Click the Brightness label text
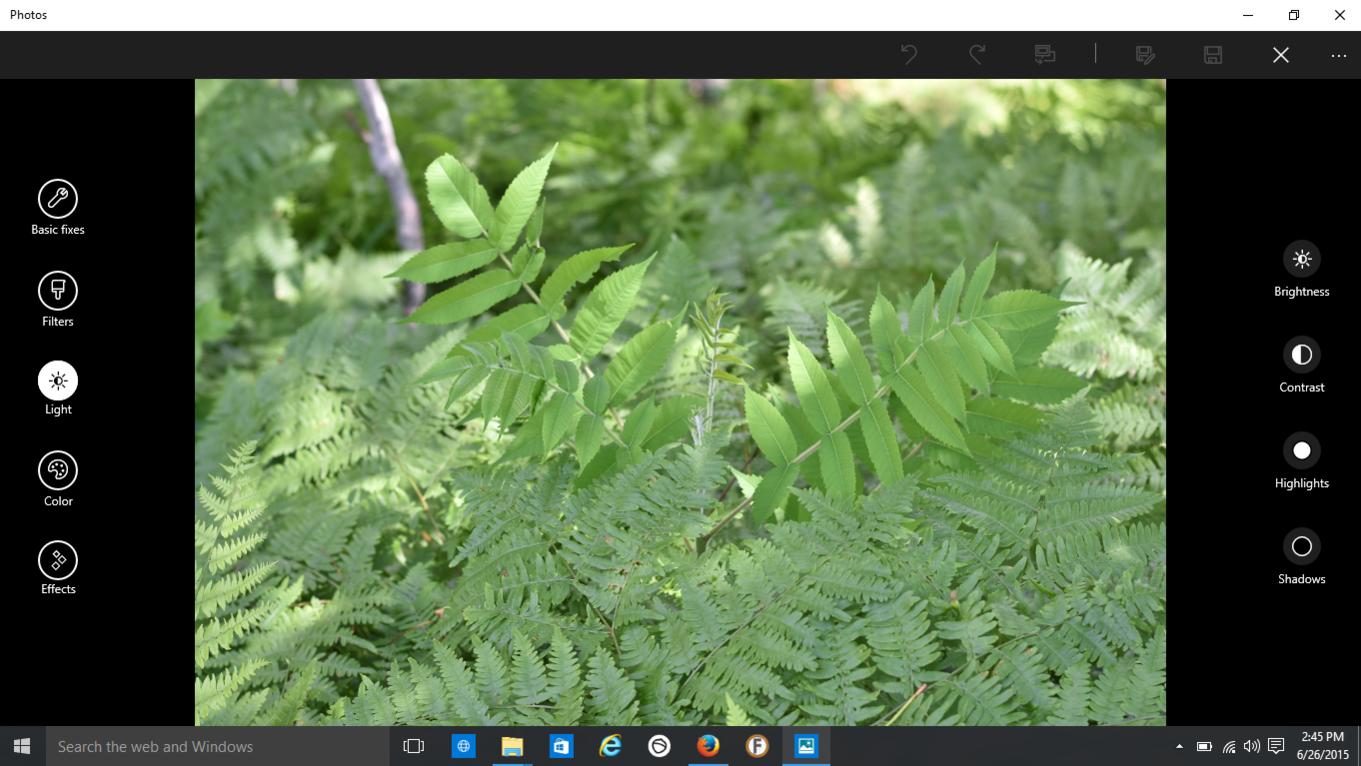Screen dimensions: 1361x766 (x=1301, y=292)
